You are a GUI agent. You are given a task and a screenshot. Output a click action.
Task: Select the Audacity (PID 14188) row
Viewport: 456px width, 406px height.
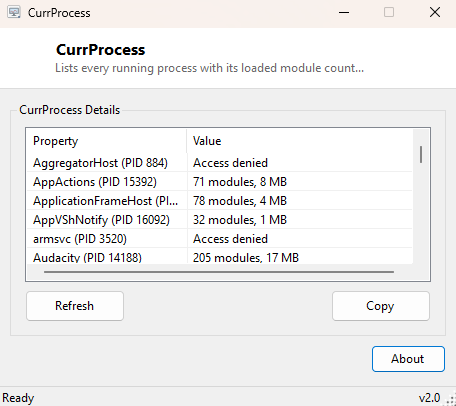(x=220, y=257)
